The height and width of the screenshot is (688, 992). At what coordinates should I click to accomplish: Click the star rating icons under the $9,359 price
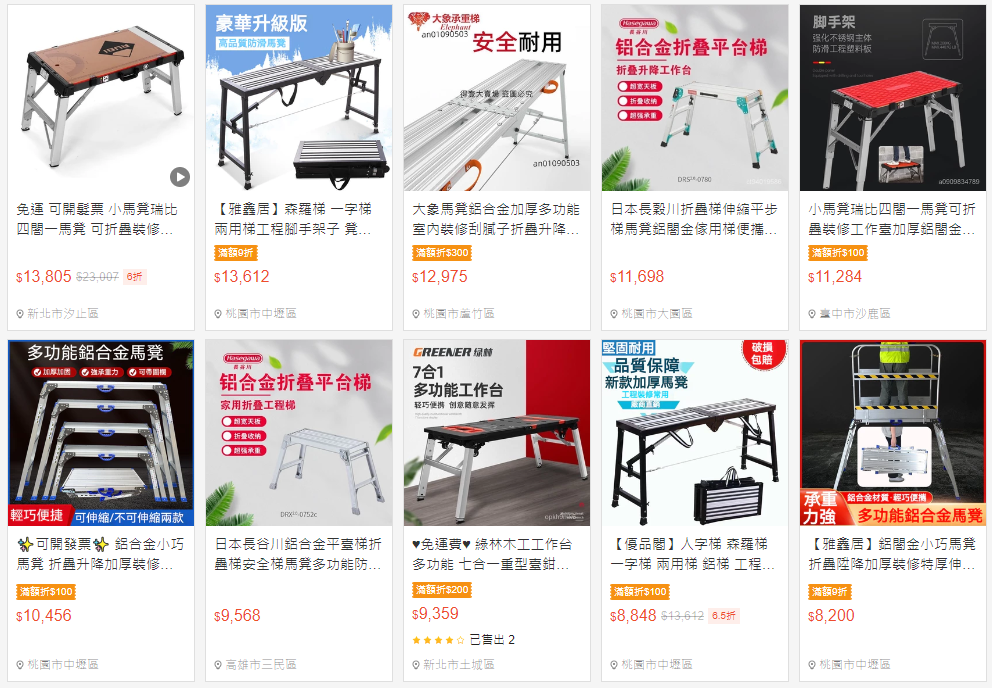click(438, 641)
